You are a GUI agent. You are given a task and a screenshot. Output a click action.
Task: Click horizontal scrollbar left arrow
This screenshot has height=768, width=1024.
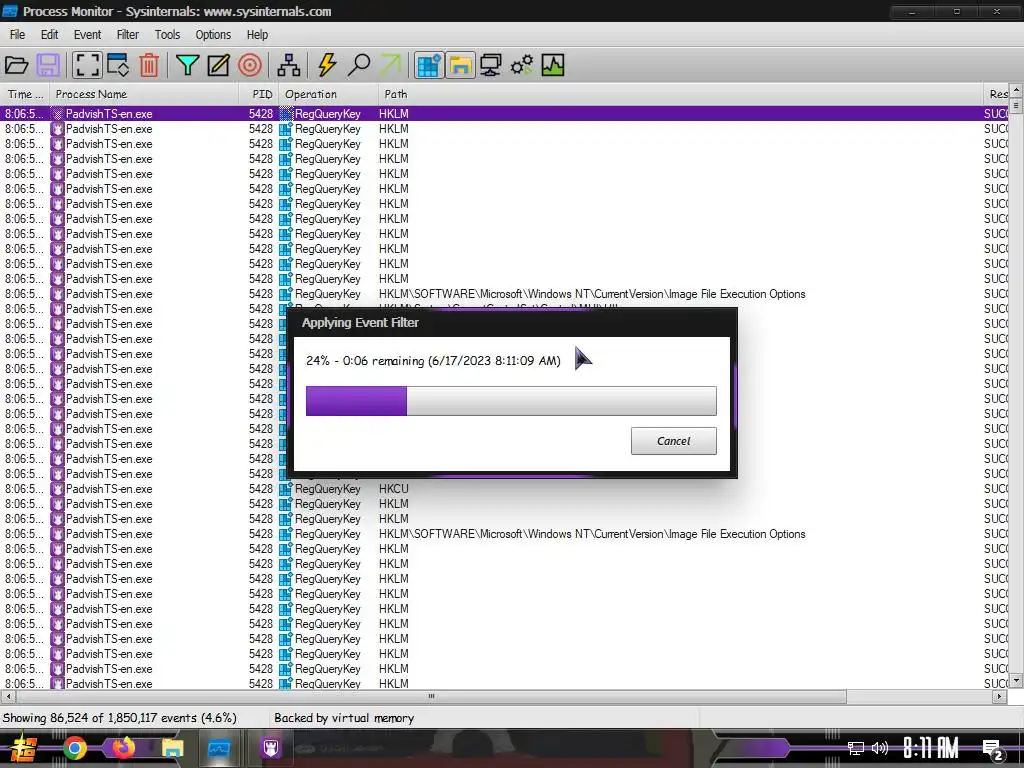7,696
